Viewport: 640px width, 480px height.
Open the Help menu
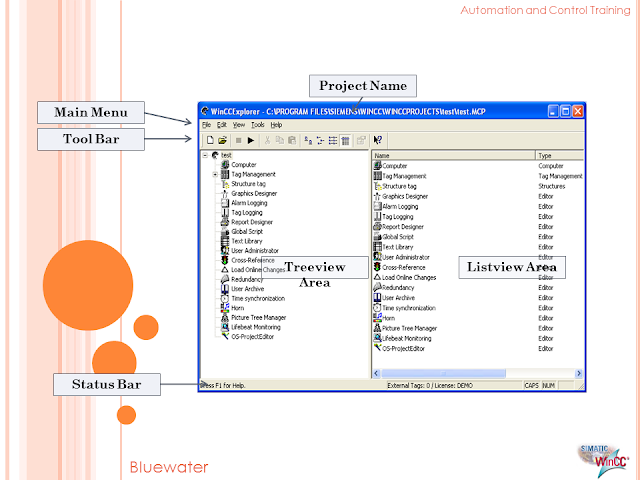pyautogui.click(x=276, y=125)
